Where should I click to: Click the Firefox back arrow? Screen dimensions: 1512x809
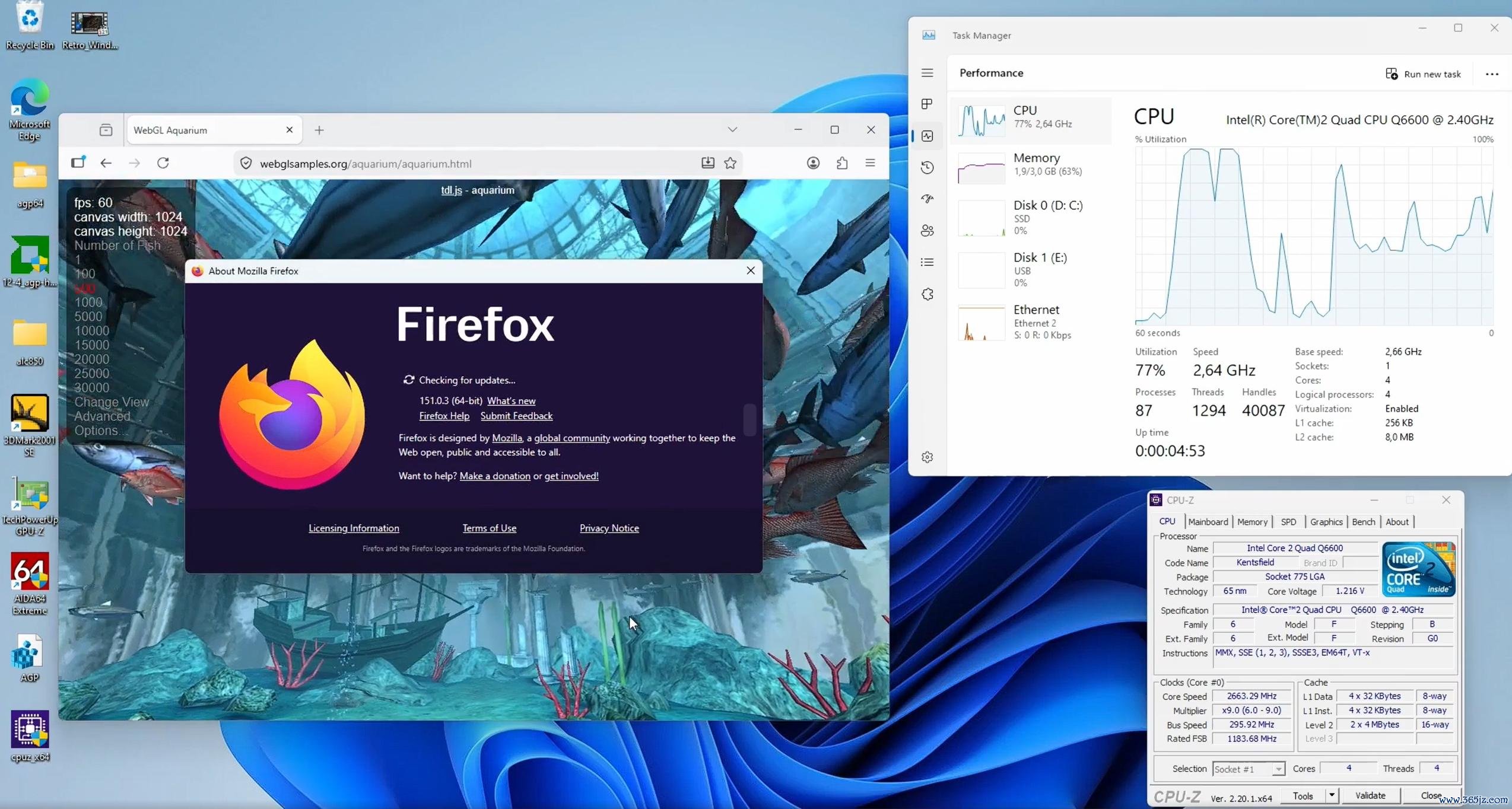tap(106, 163)
